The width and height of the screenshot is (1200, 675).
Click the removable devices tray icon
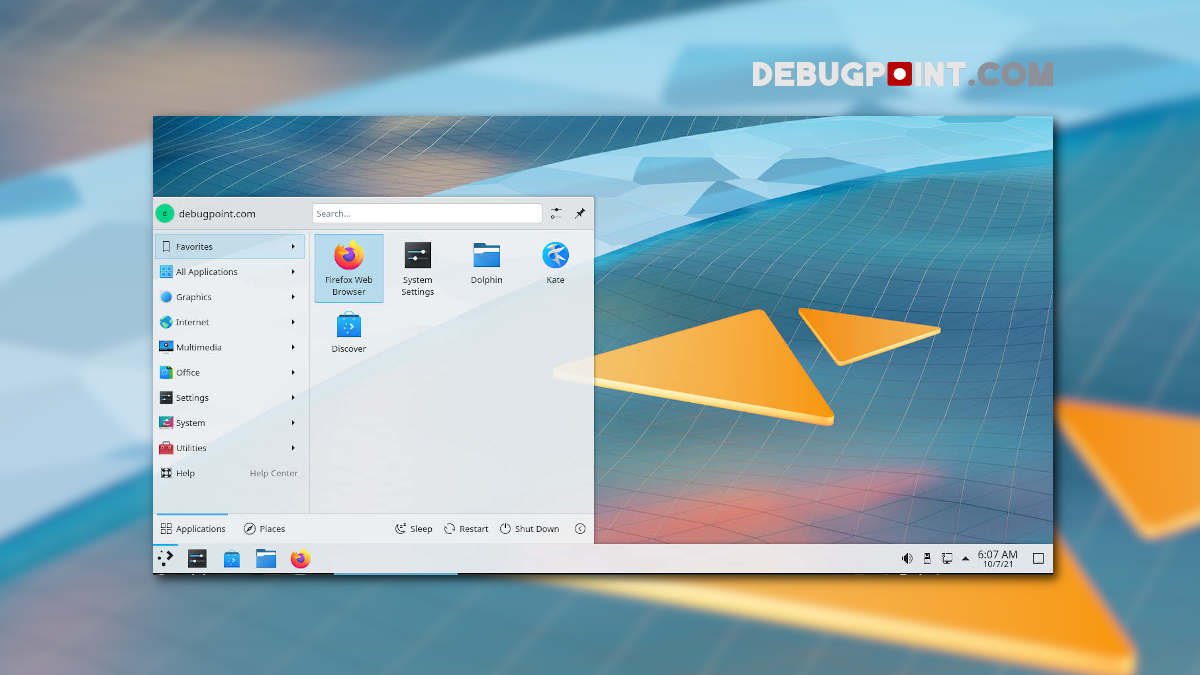pos(927,558)
